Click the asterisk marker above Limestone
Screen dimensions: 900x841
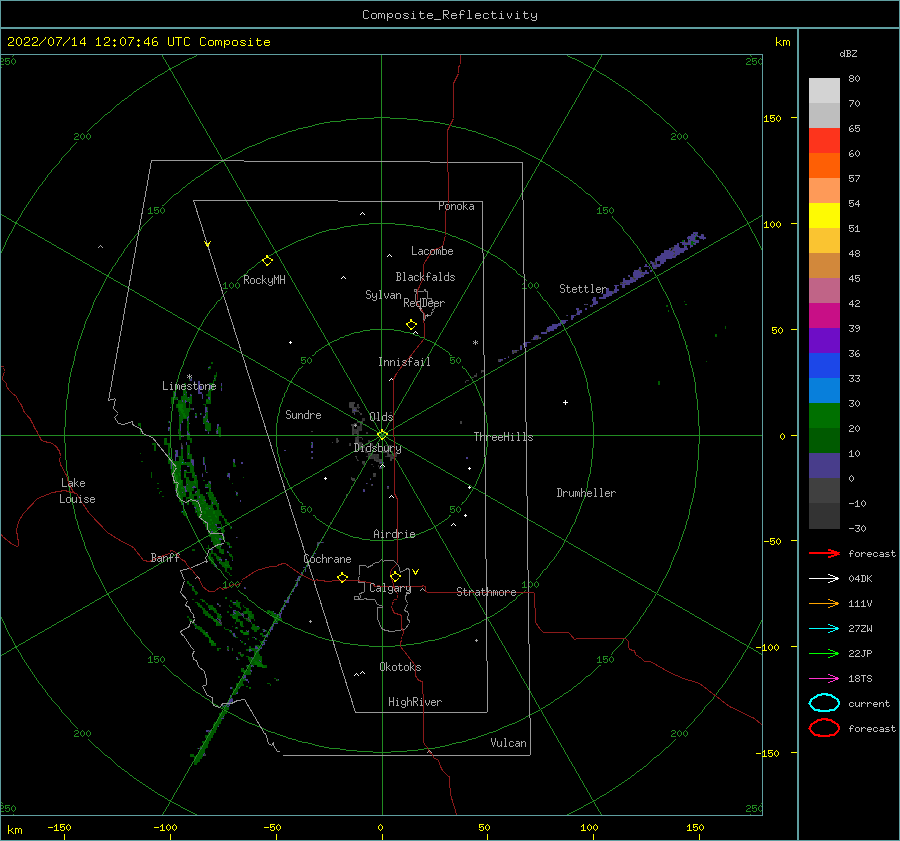tap(189, 377)
